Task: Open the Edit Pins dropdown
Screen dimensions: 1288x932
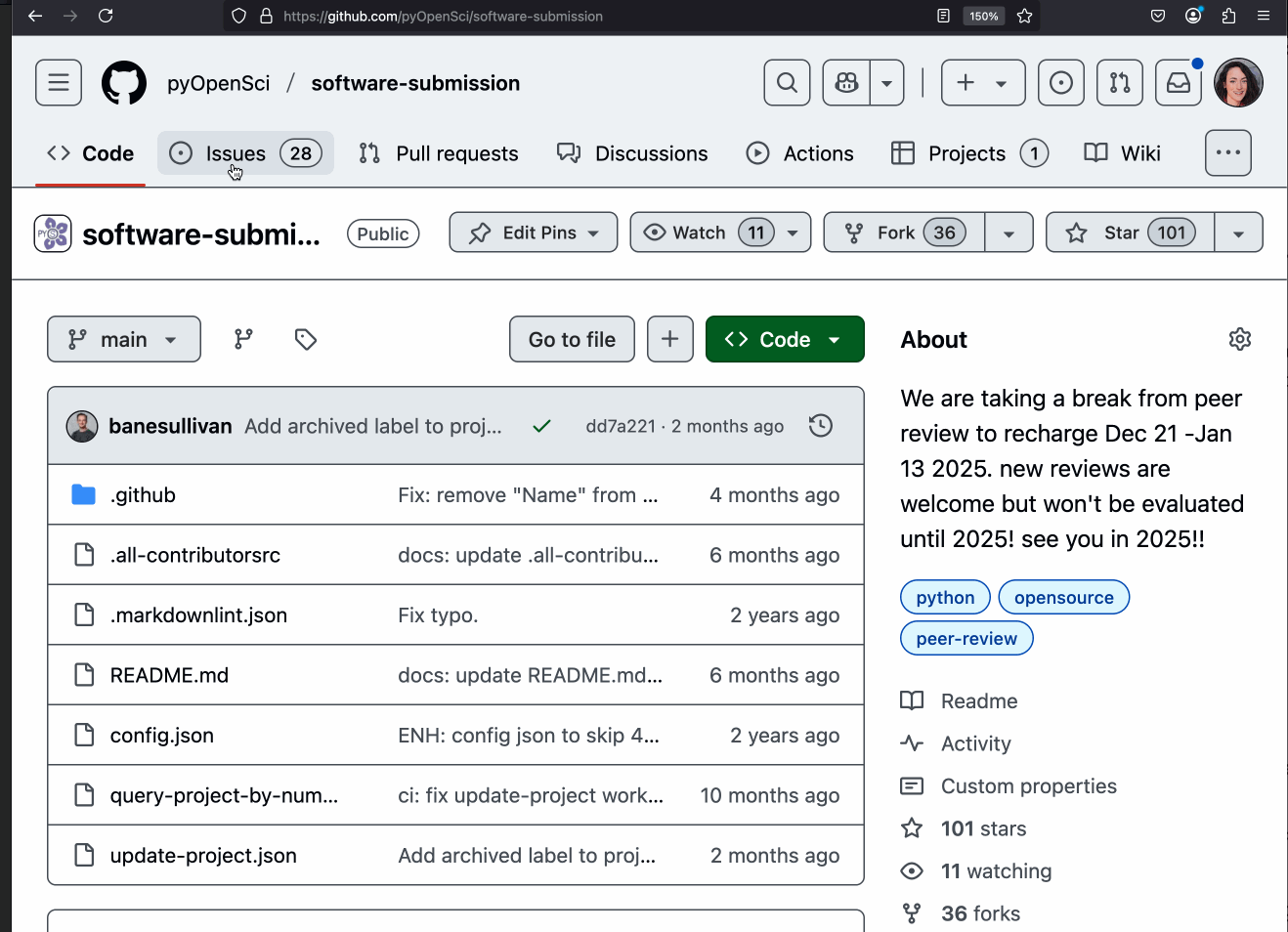Action: 534,233
